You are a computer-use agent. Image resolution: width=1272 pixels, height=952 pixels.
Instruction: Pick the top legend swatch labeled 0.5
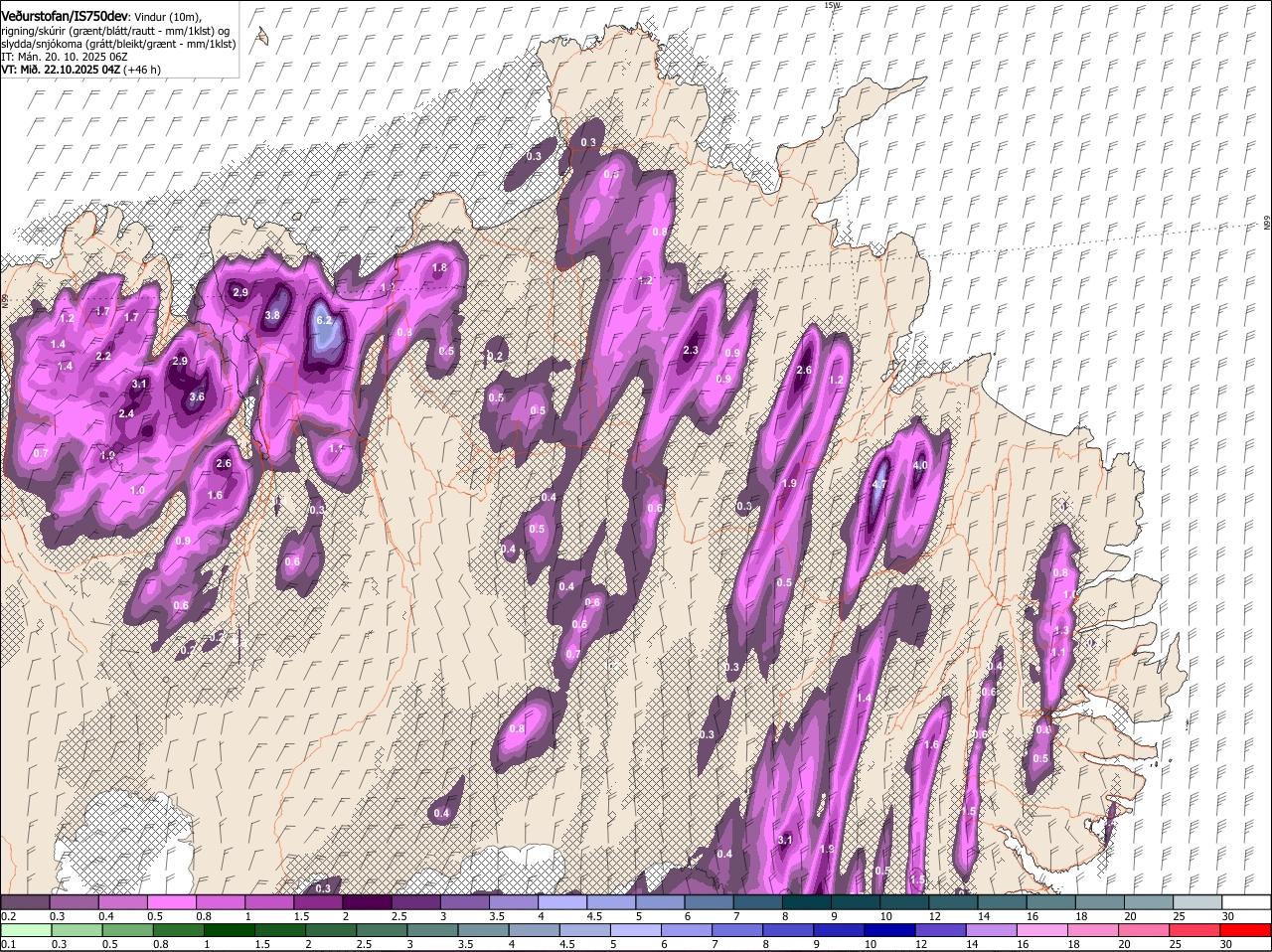pyautogui.click(x=171, y=902)
